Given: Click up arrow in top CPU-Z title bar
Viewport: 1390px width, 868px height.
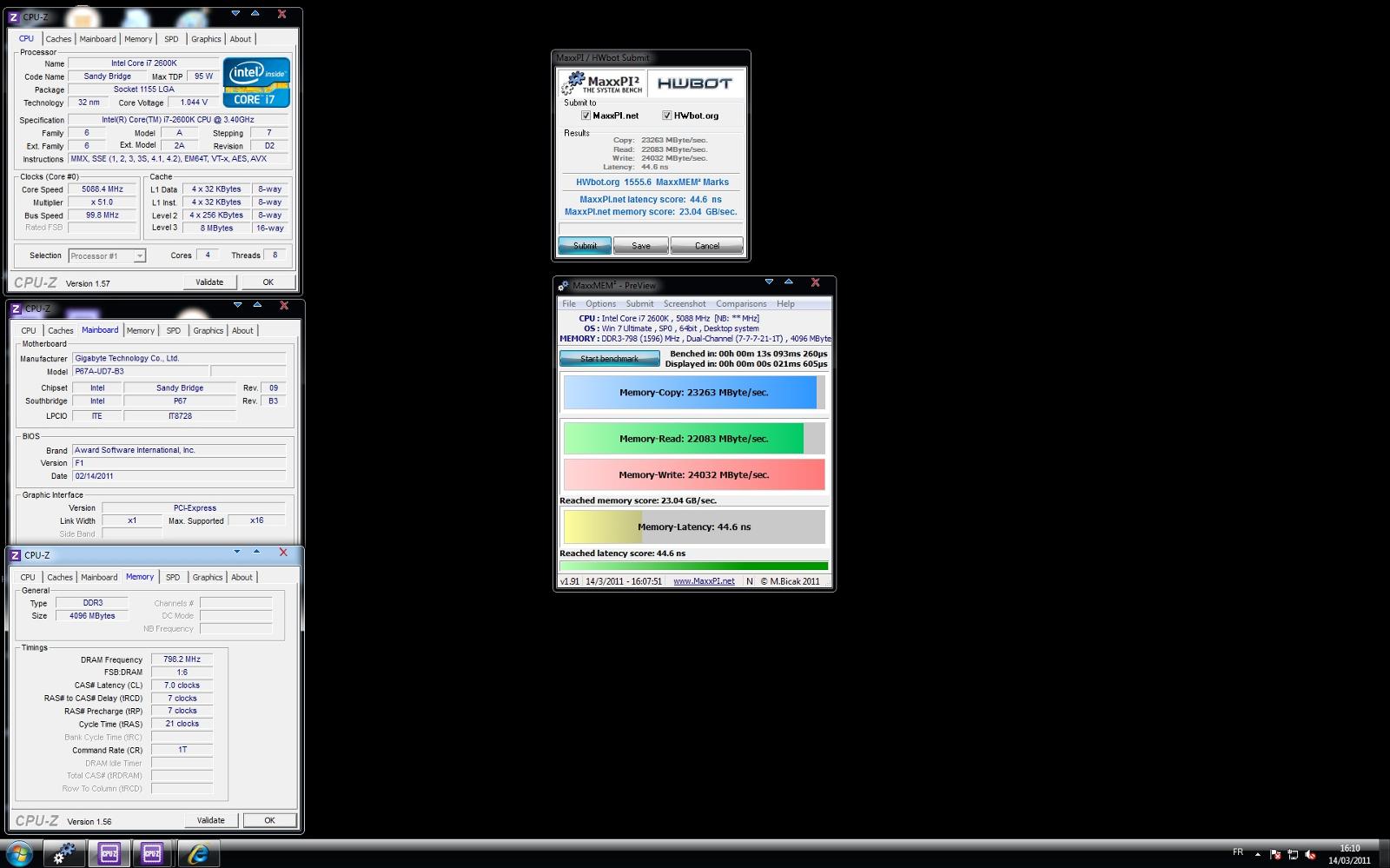Looking at the screenshot, I should pyautogui.click(x=255, y=13).
